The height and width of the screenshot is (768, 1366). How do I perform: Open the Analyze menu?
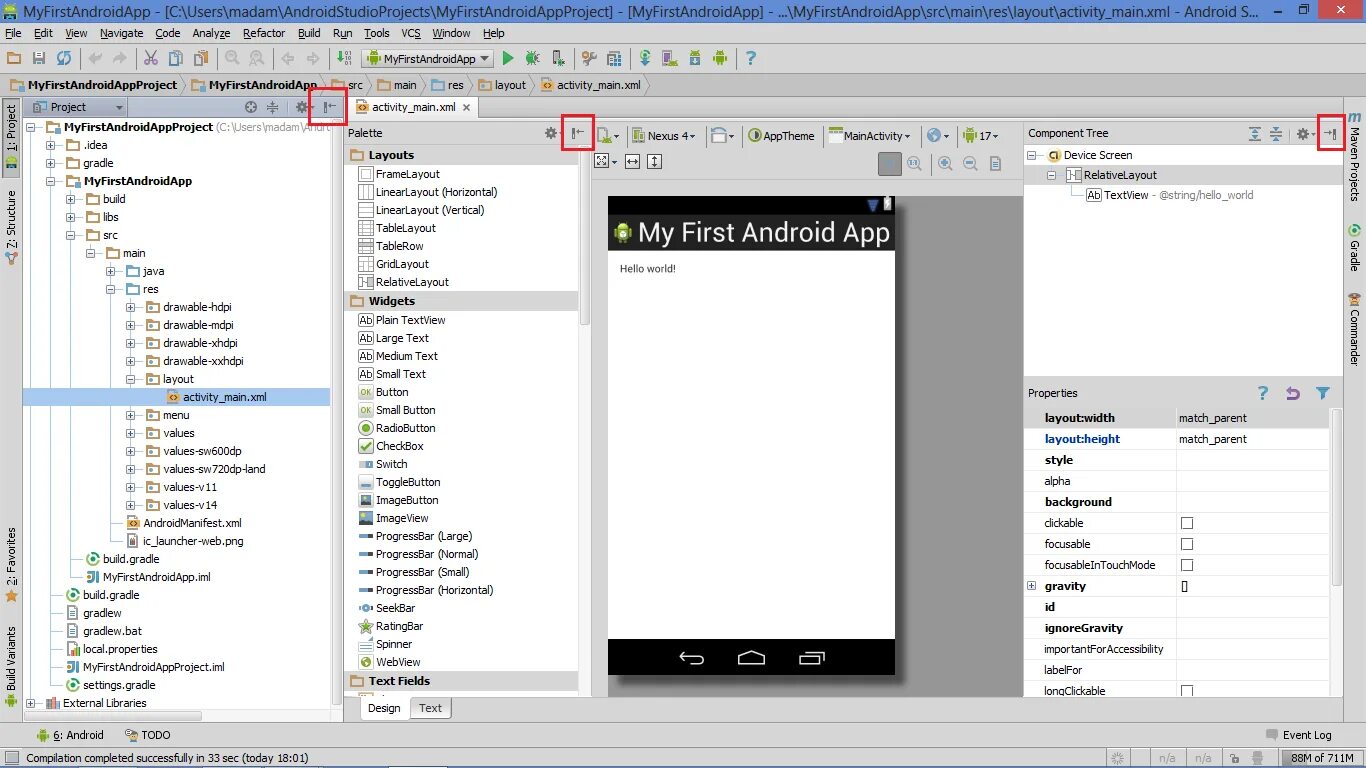211,33
